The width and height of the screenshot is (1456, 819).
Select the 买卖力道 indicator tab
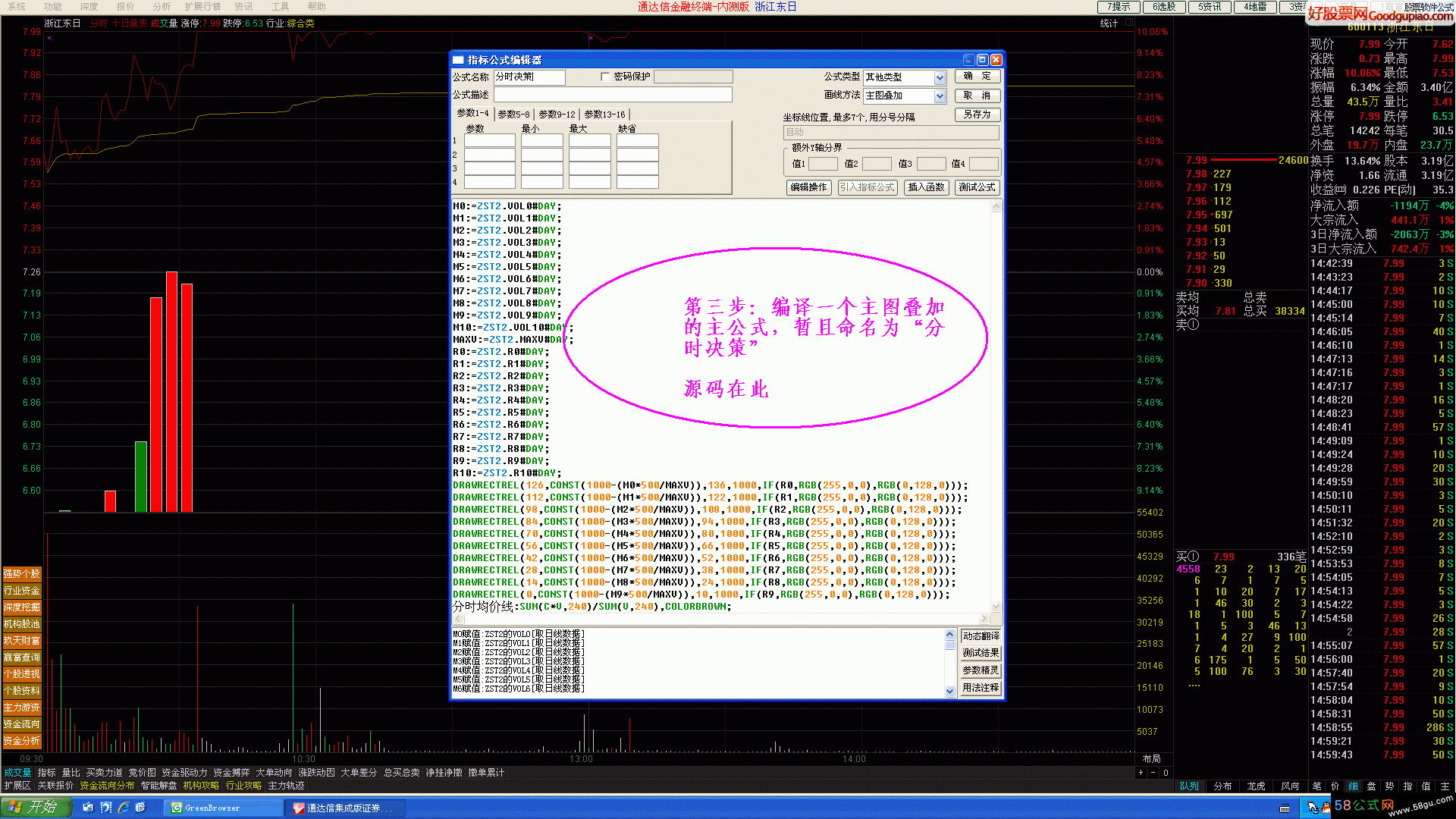(x=104, y=773)
